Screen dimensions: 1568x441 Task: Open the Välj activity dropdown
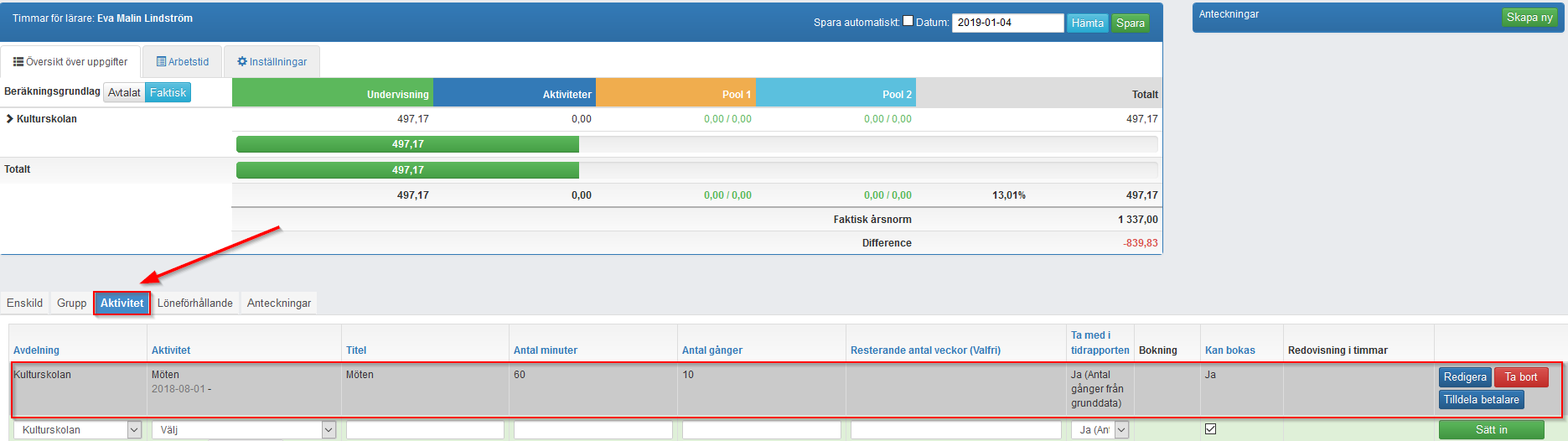tap(244, 429)
